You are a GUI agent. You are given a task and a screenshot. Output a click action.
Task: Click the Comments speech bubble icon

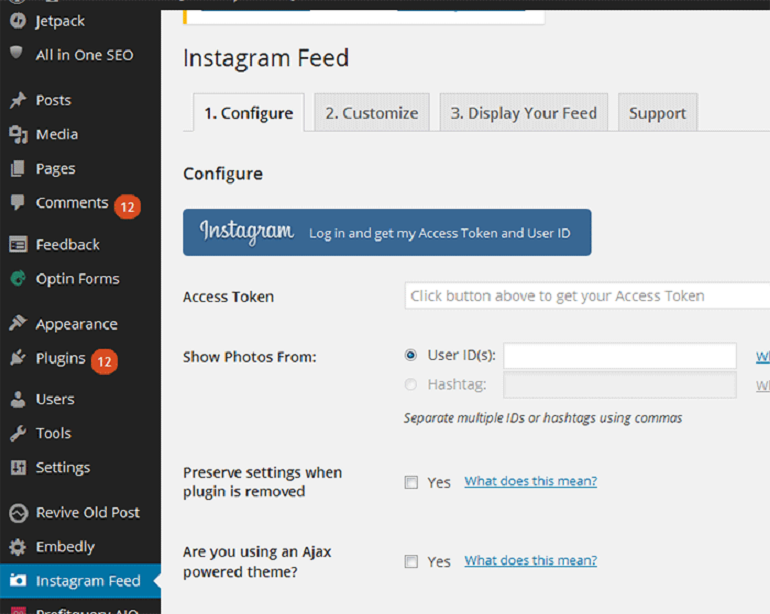click(17, 202)
